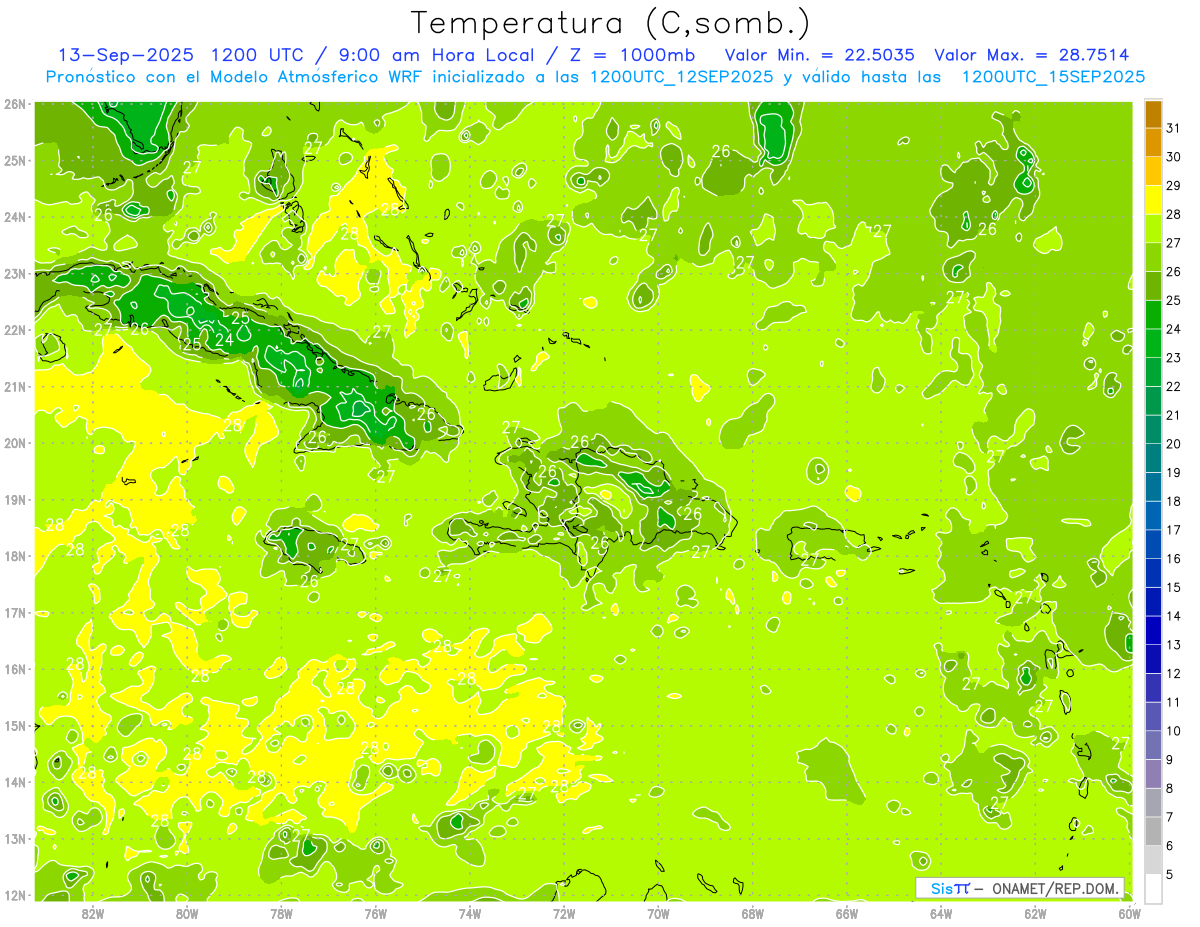
Task: Click the 1200UTC_15SEP2025 valid-until time
Action: tap(1053, 76)
